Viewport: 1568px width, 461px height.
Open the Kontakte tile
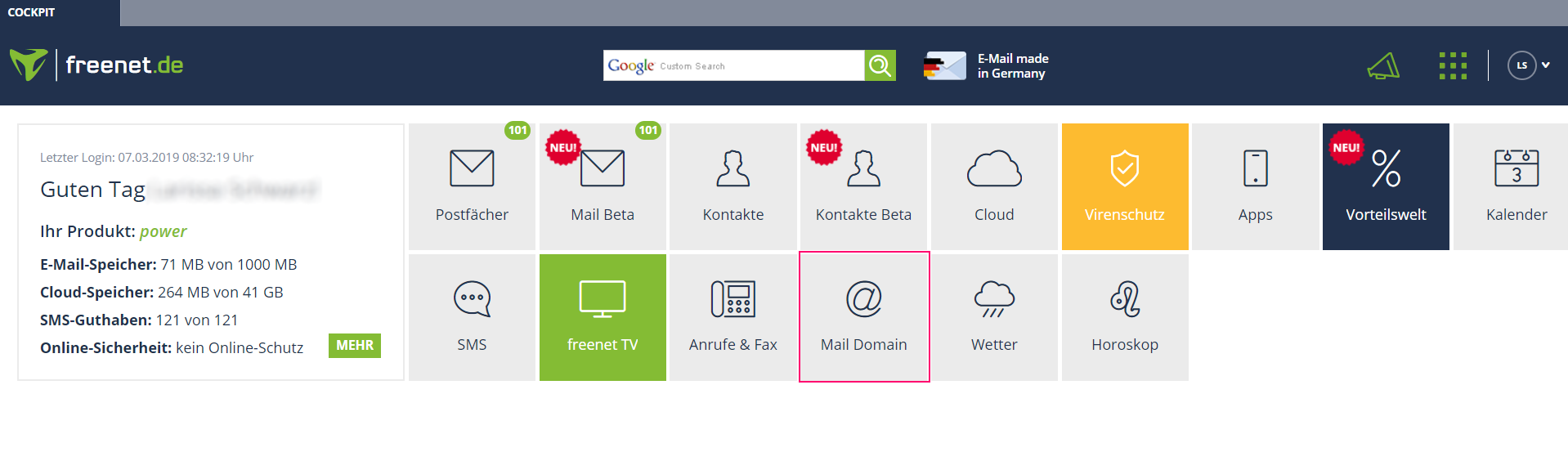pyautogui.click(x=732, y=186)
